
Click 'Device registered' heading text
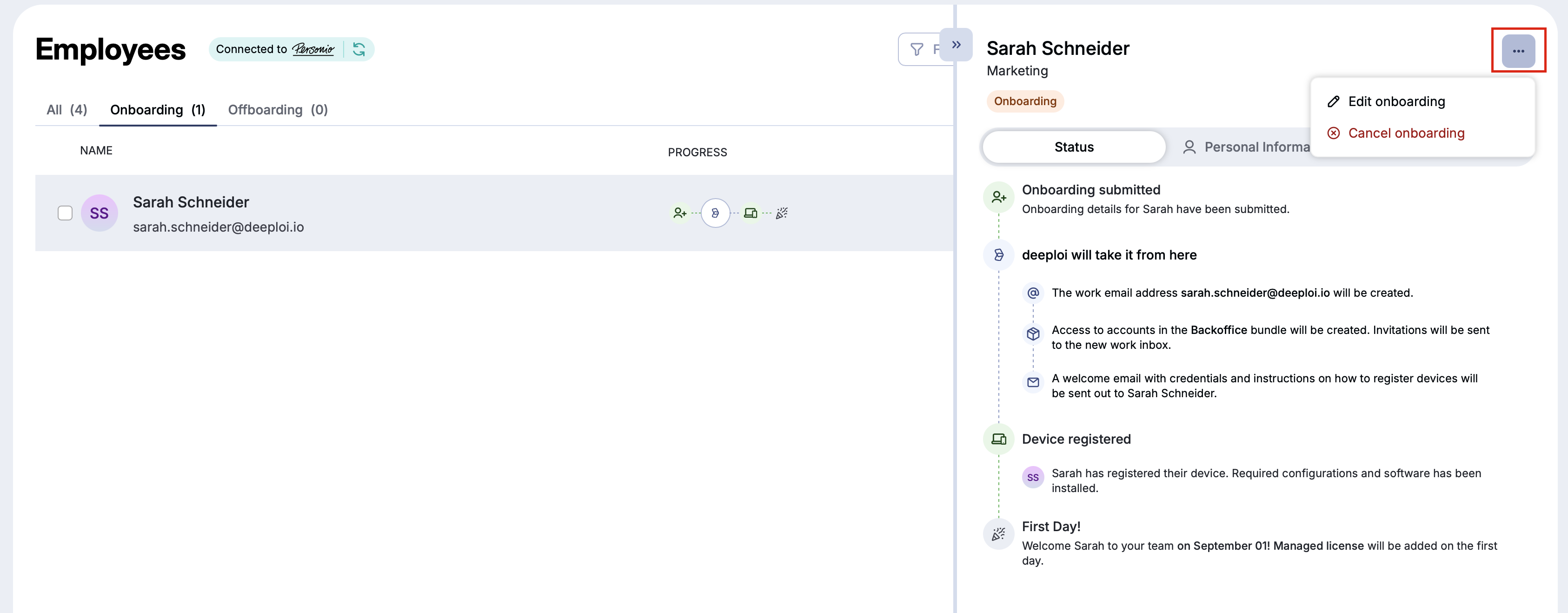pyautogui.click(x=1076, y=440)
